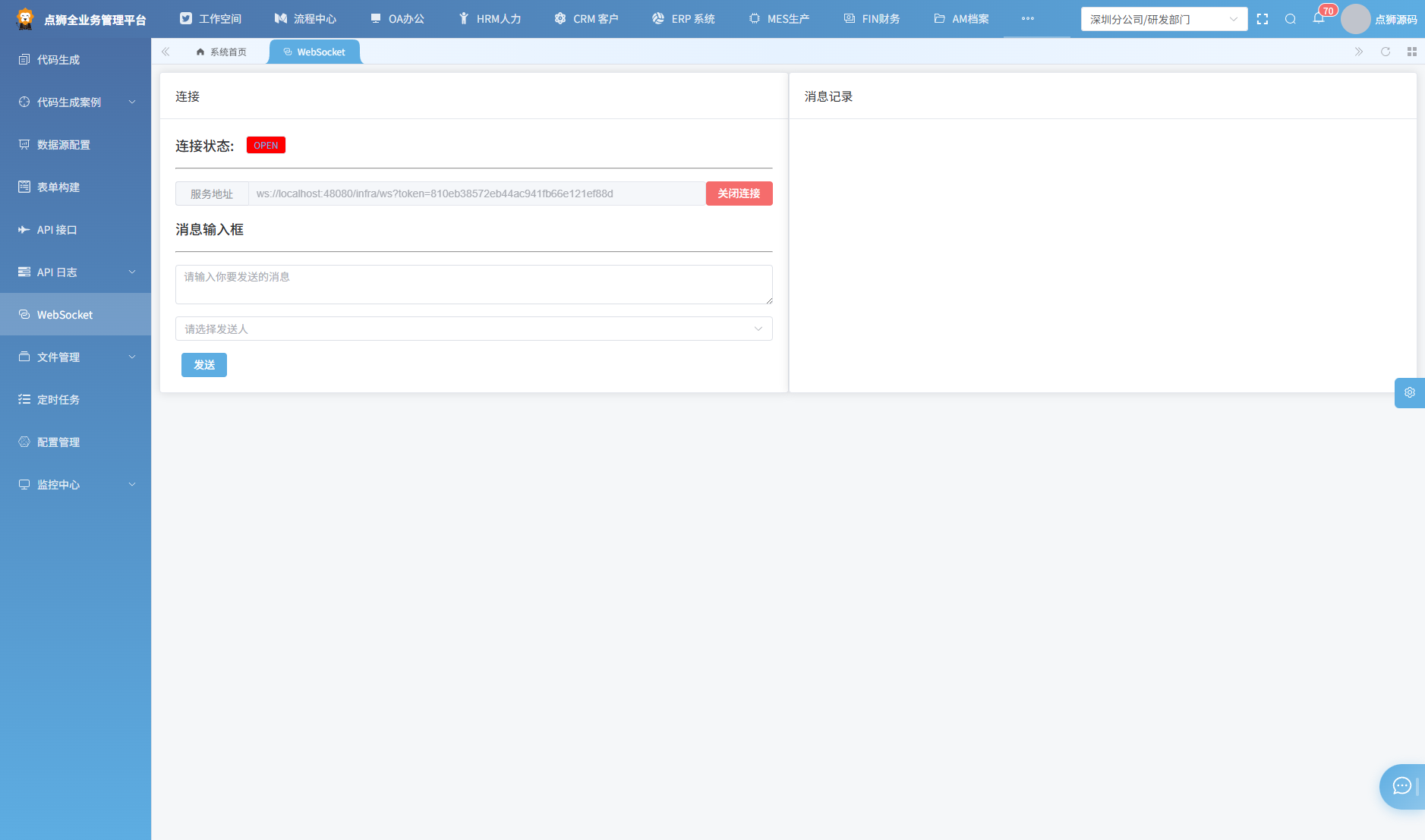This screenshot has width=1425, height=840.
Task: Open the header search icon
Action: 1291,19
